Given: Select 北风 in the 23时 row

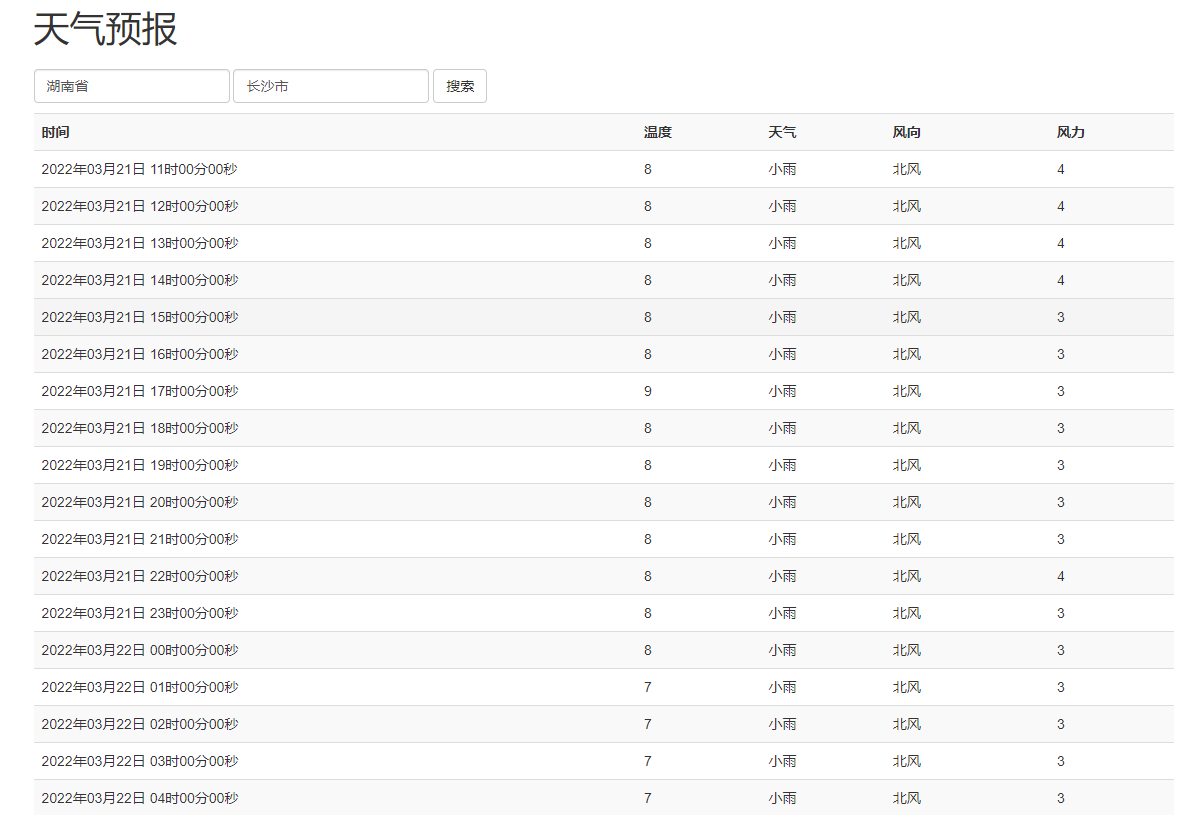Looking at the screenshot, I should tap(907, 613).
